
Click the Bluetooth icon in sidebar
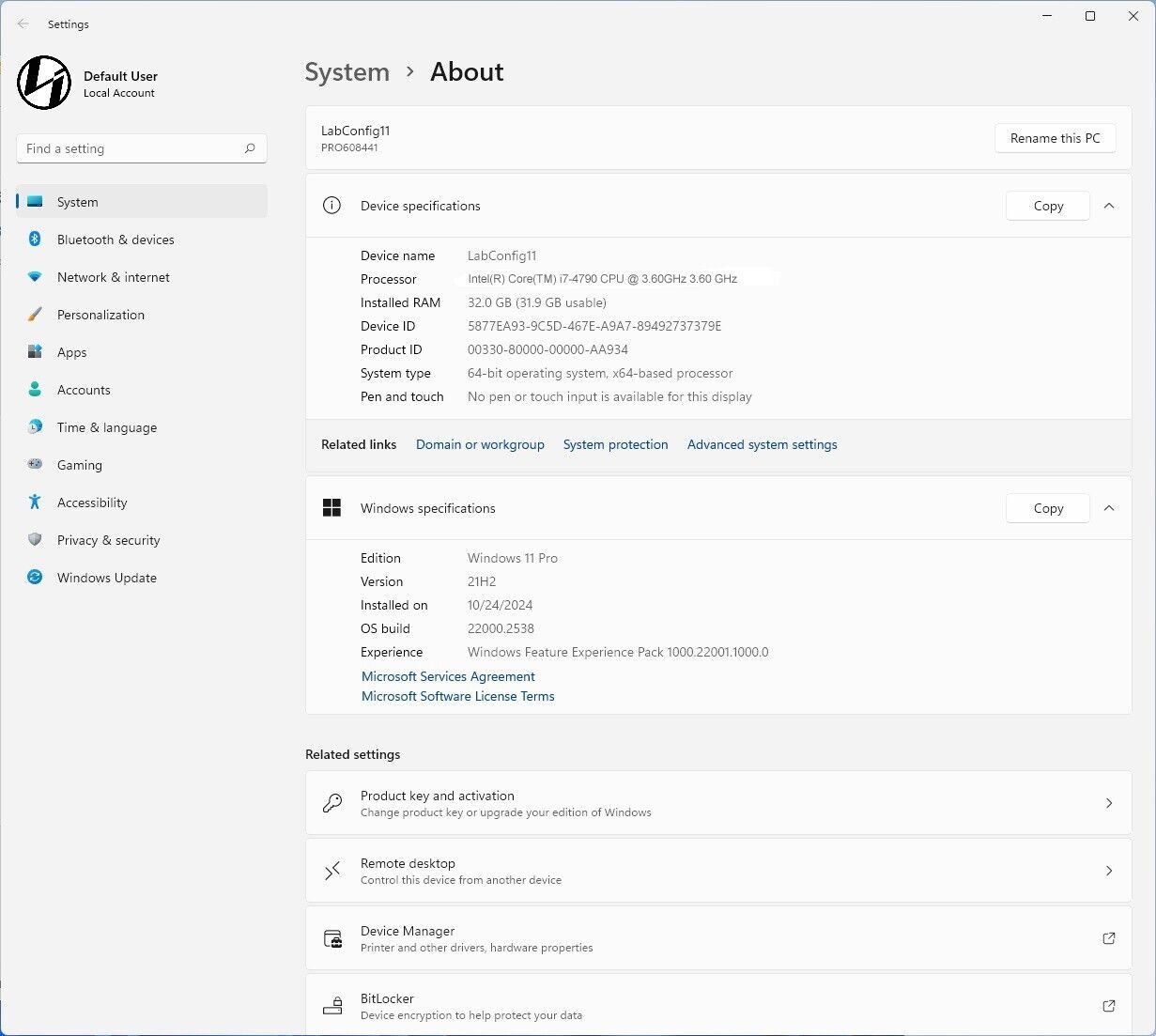35,240
